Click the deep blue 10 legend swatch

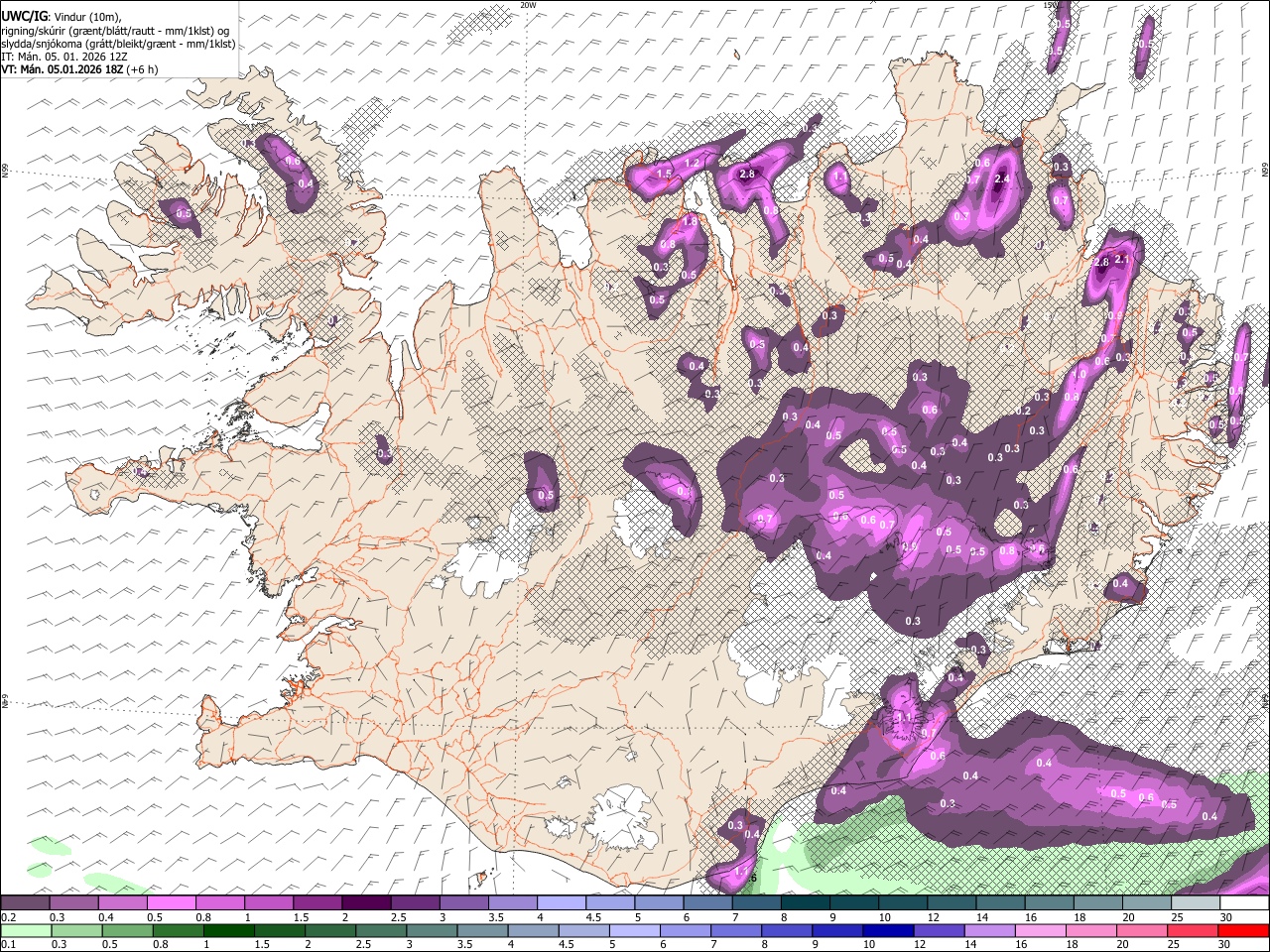point(888,930)
